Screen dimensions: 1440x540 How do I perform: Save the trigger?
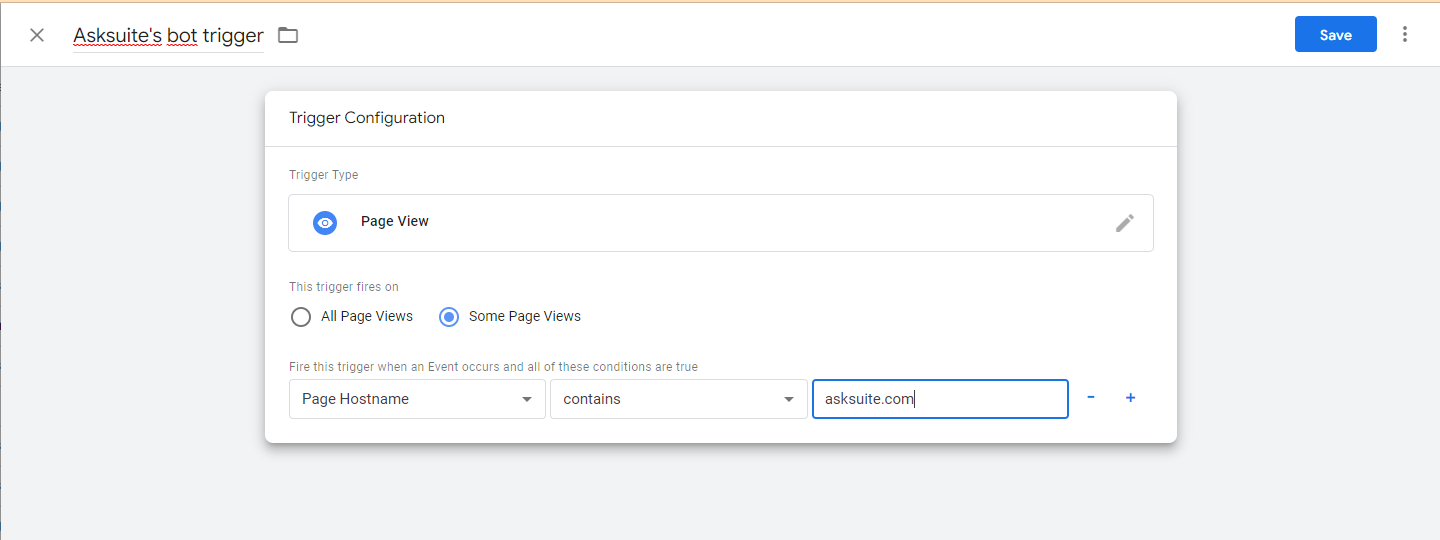click(1336, 34)
